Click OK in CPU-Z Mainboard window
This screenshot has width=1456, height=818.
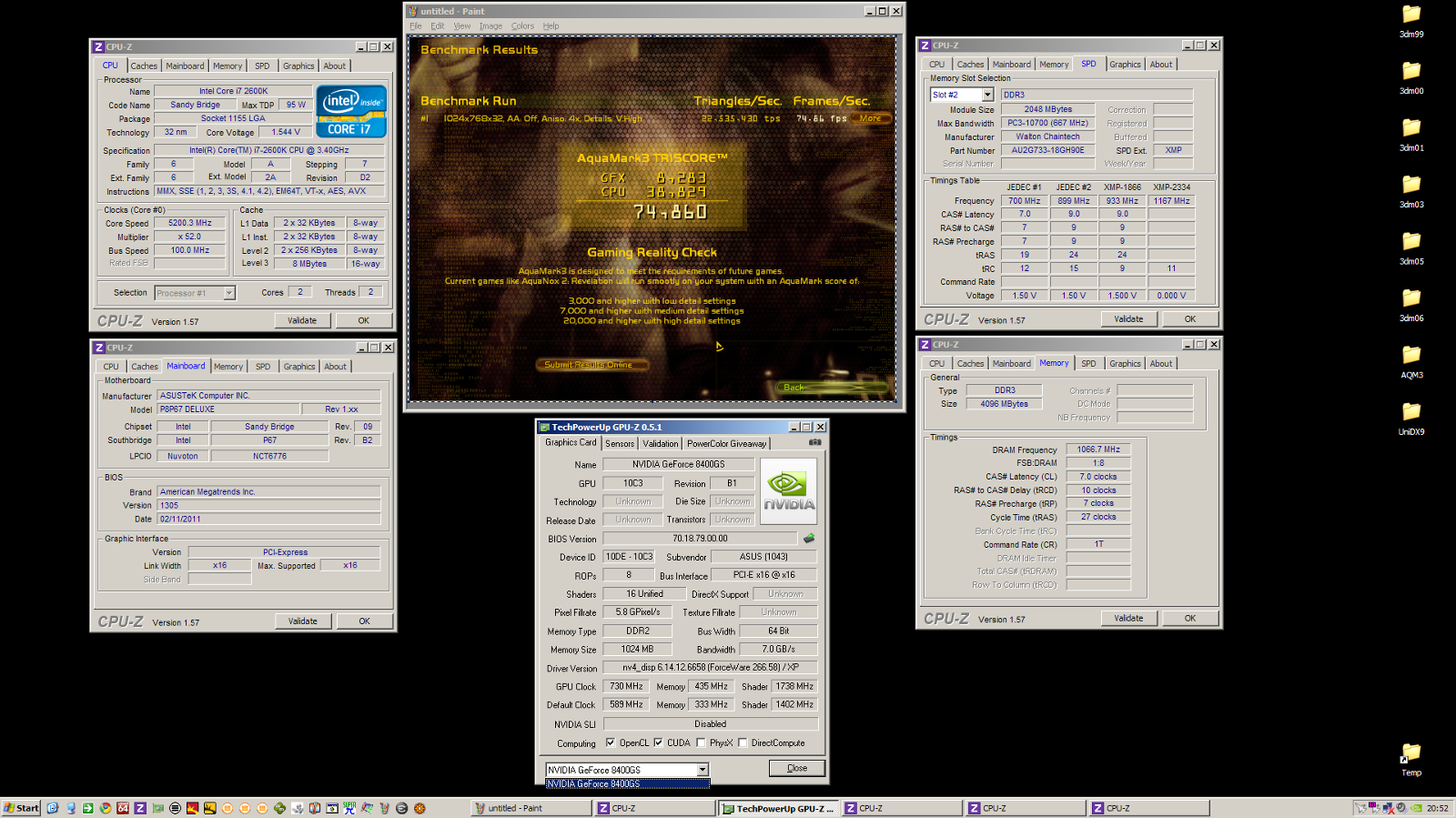[364, 621]
